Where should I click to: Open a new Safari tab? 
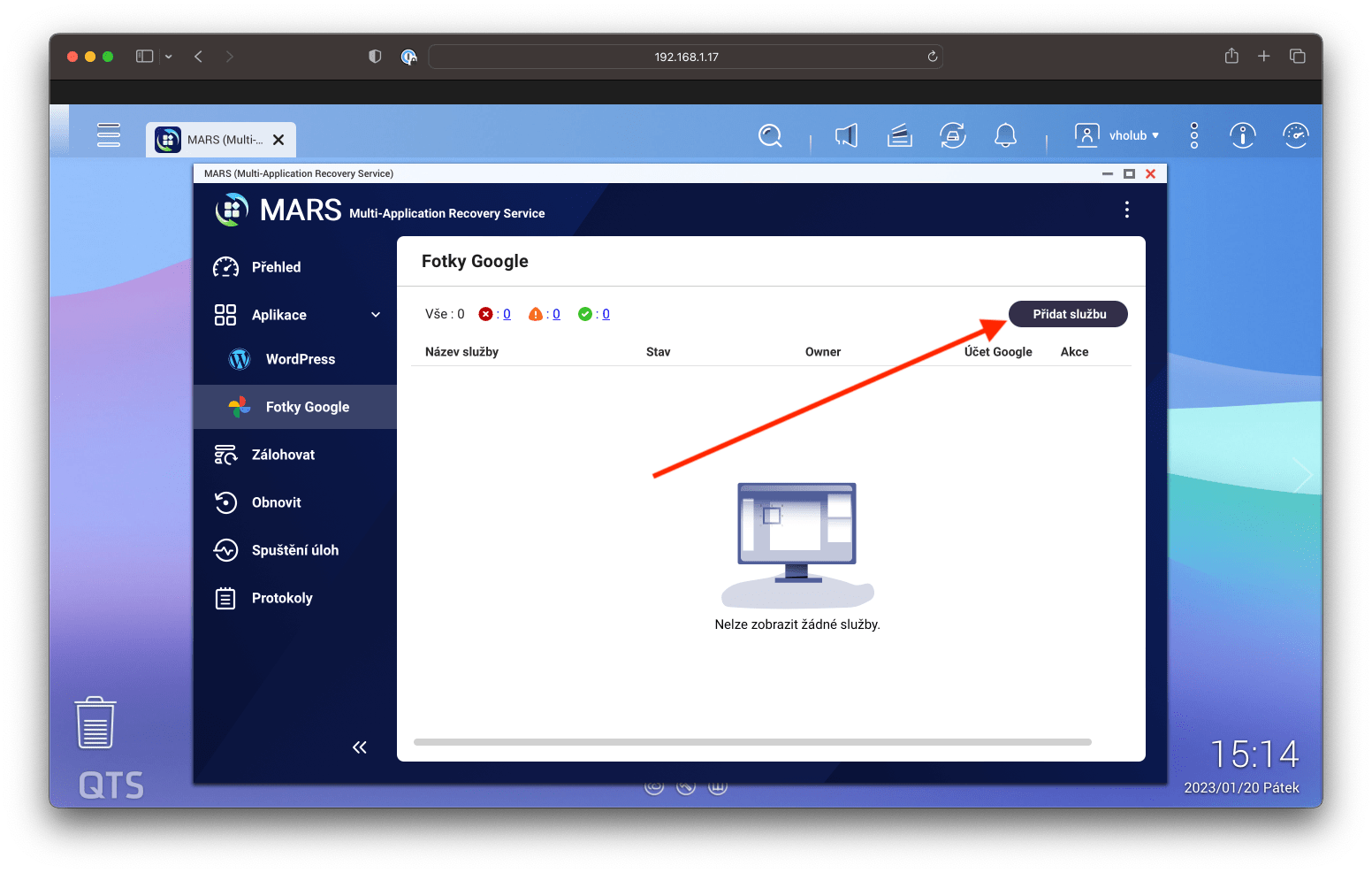(x=1264, y=56)
